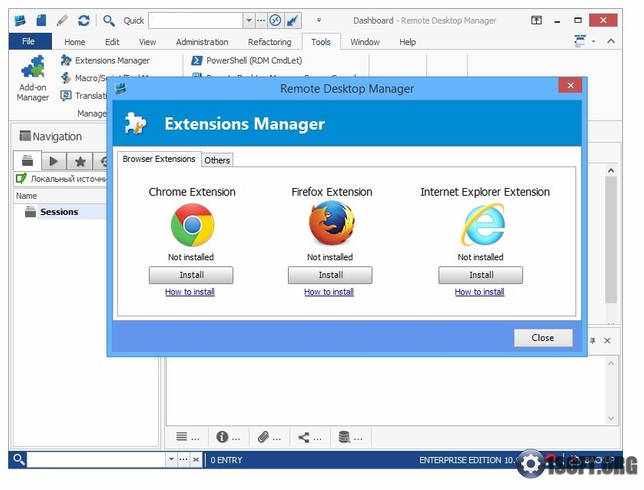This screenshot has width=644, height=490.
Task: Select the Sessions tree item
Action: coord(59,212)
